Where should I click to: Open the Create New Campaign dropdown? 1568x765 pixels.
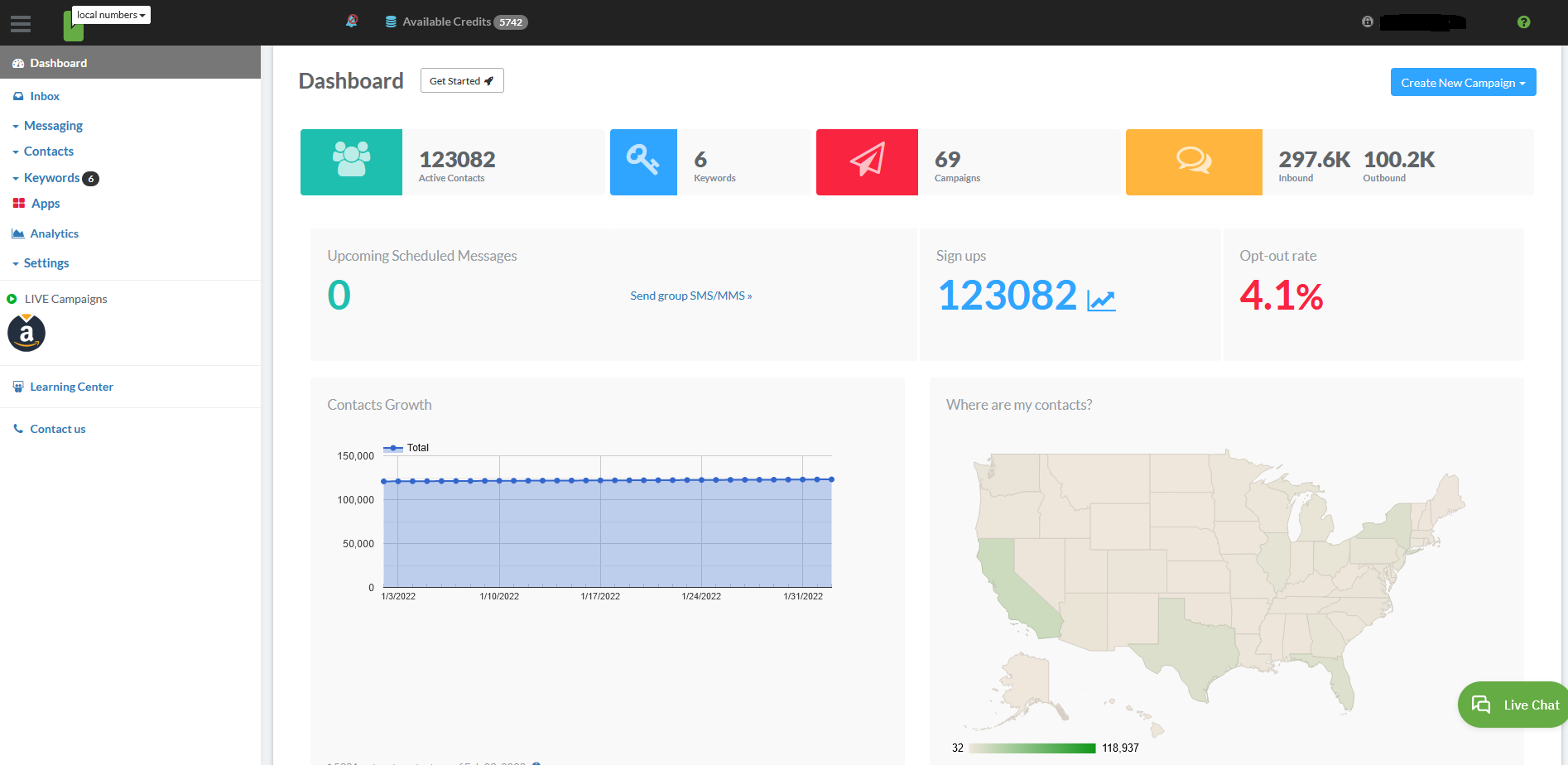1462,82
